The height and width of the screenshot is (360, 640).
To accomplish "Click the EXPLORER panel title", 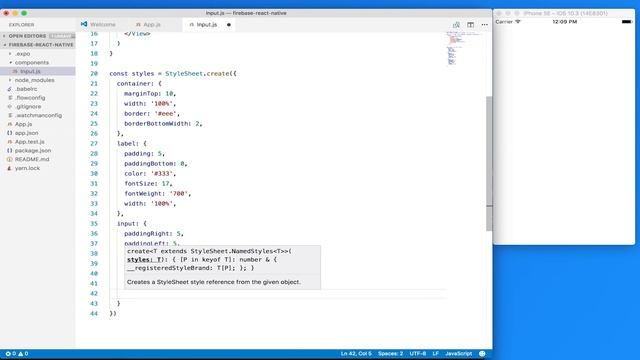I will coord(22,25).
